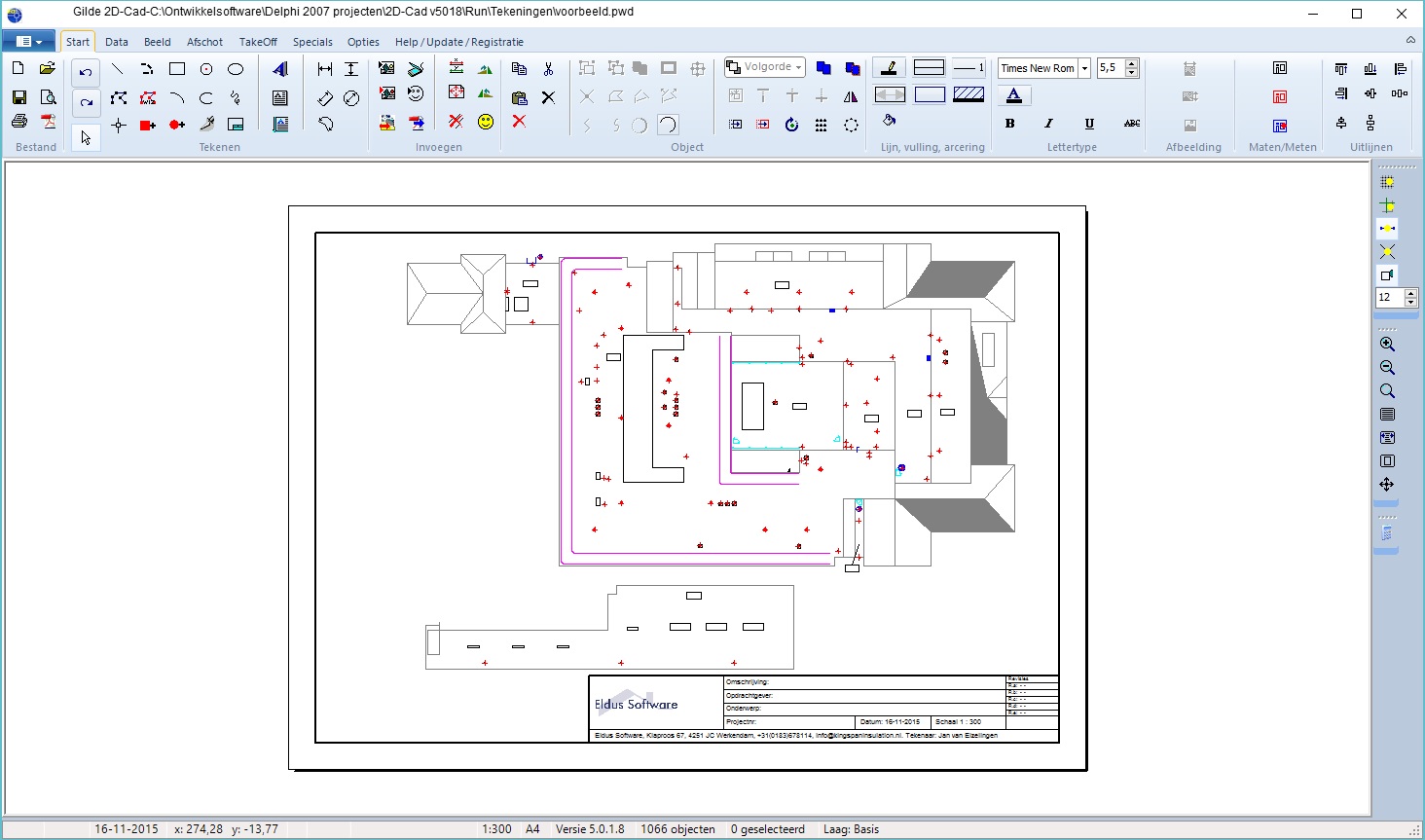Click the font size field showing 5,5
Image resolution: width=1425 pixels, height=840 pixels.
(x=1112, y=68)
